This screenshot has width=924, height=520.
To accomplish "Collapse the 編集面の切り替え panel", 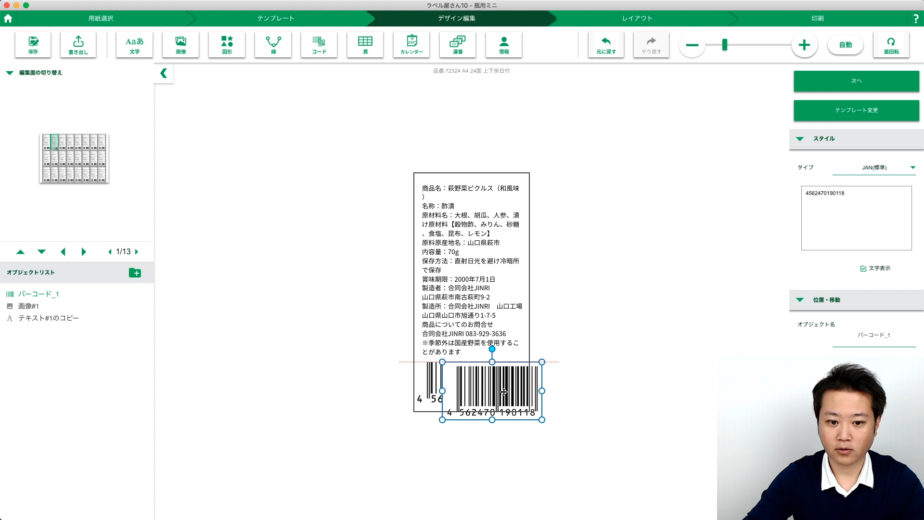I will [9, 73].
